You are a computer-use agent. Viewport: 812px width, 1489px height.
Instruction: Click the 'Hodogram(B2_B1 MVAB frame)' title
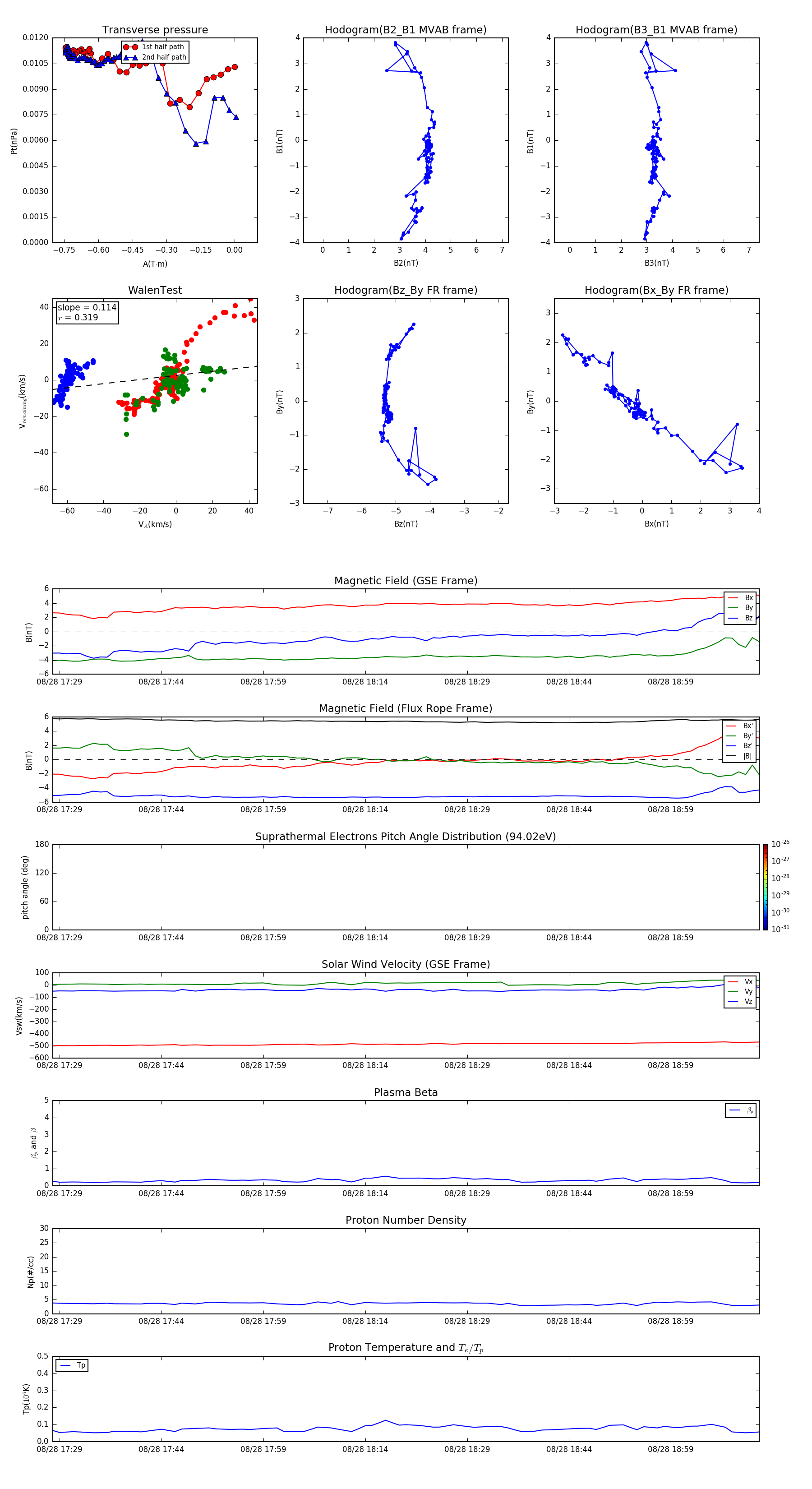point(406,29)
